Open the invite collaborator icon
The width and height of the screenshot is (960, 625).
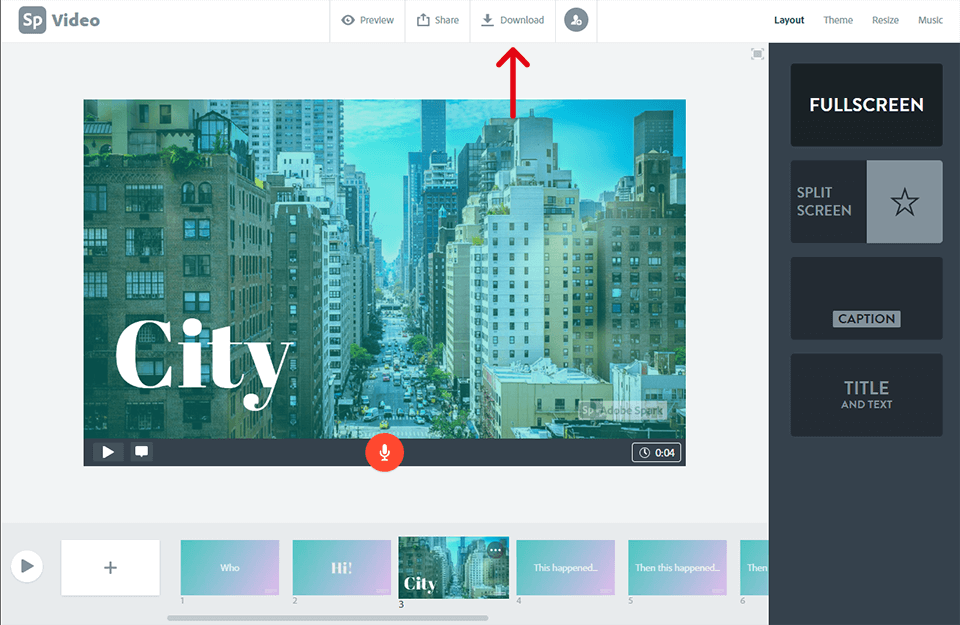[576, 20]
